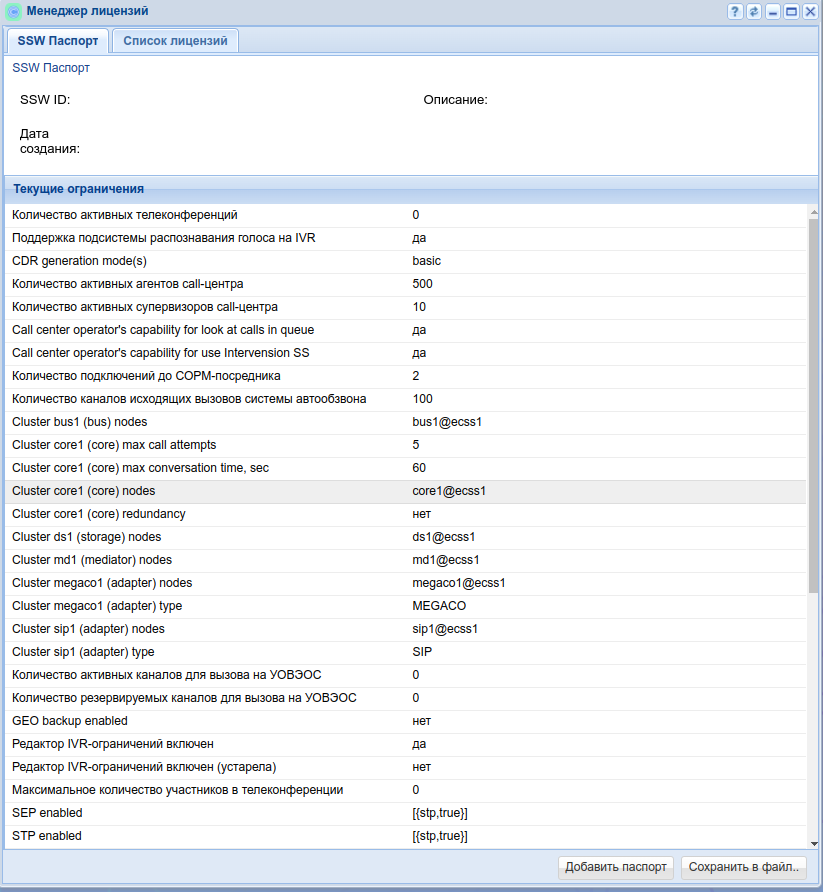The image size is (823, 892).
Task: Click value bus1@ecss1 in the nodes row
Action: click(447, 422)
